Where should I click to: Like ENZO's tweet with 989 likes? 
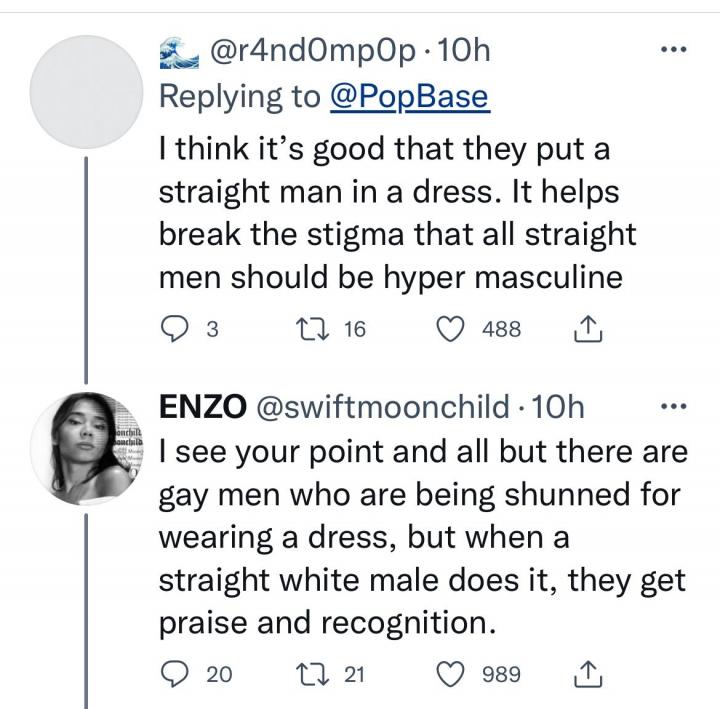click(x=454, y=674)
